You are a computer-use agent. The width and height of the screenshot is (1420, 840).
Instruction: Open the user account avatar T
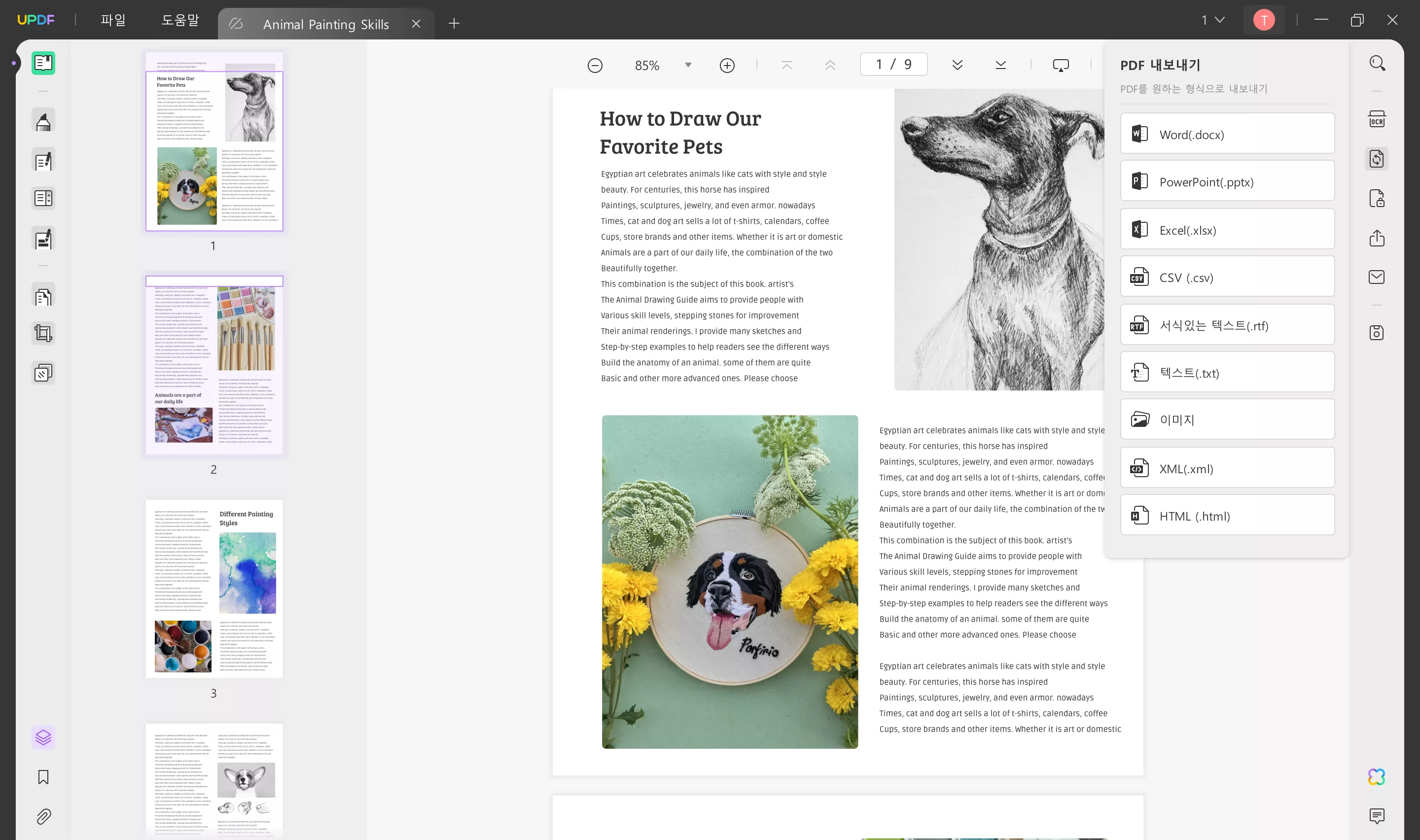[1264, 20]
